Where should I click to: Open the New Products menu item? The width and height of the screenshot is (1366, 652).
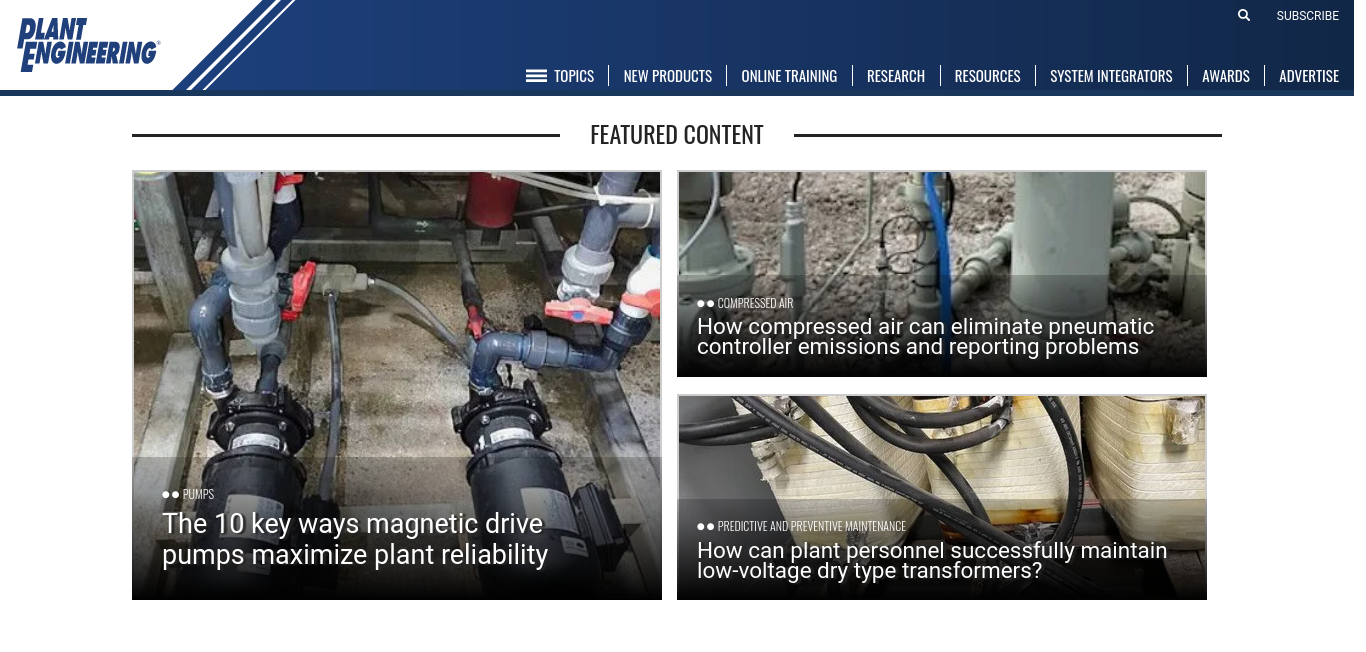point(667,76)
